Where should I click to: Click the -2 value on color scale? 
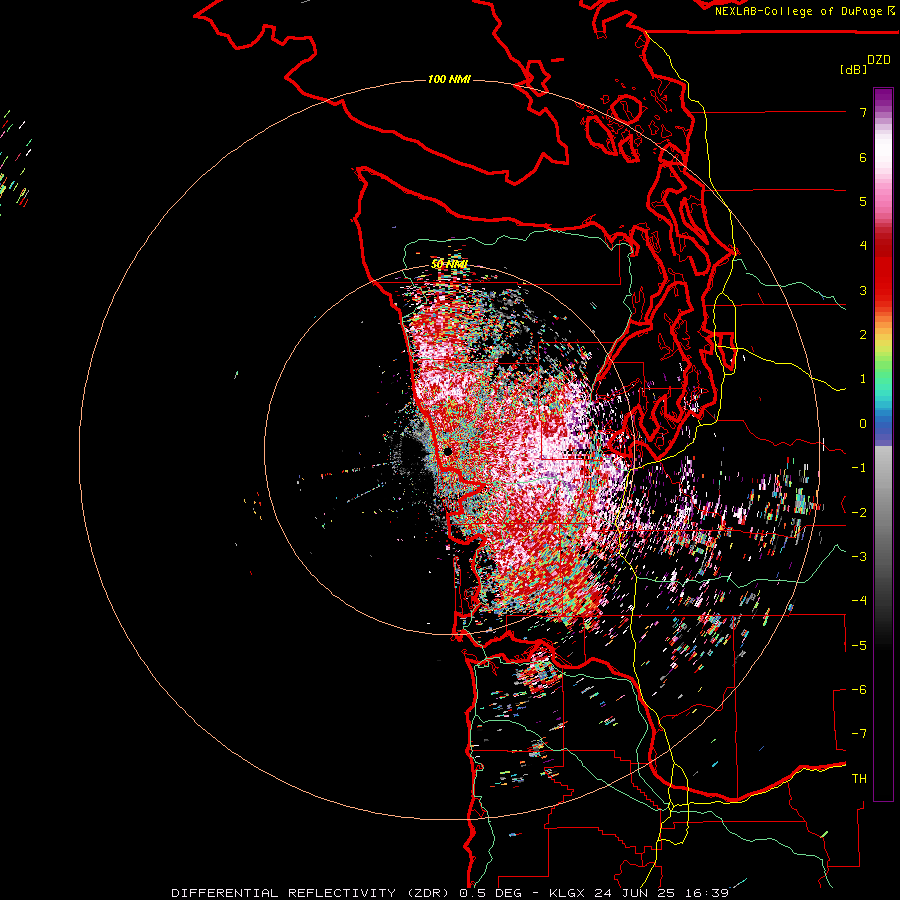coord(859,513)
